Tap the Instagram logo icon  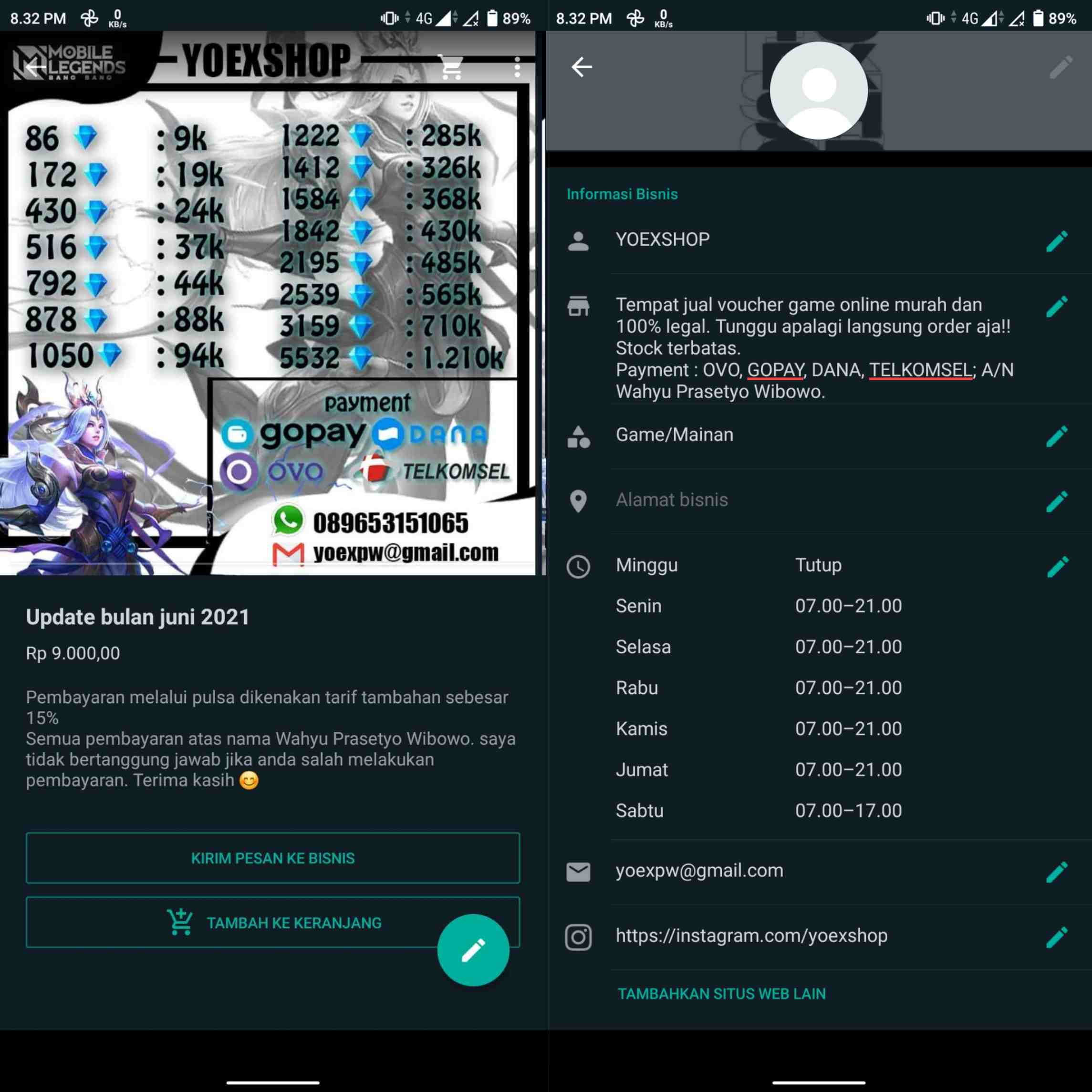pos(578,937)
